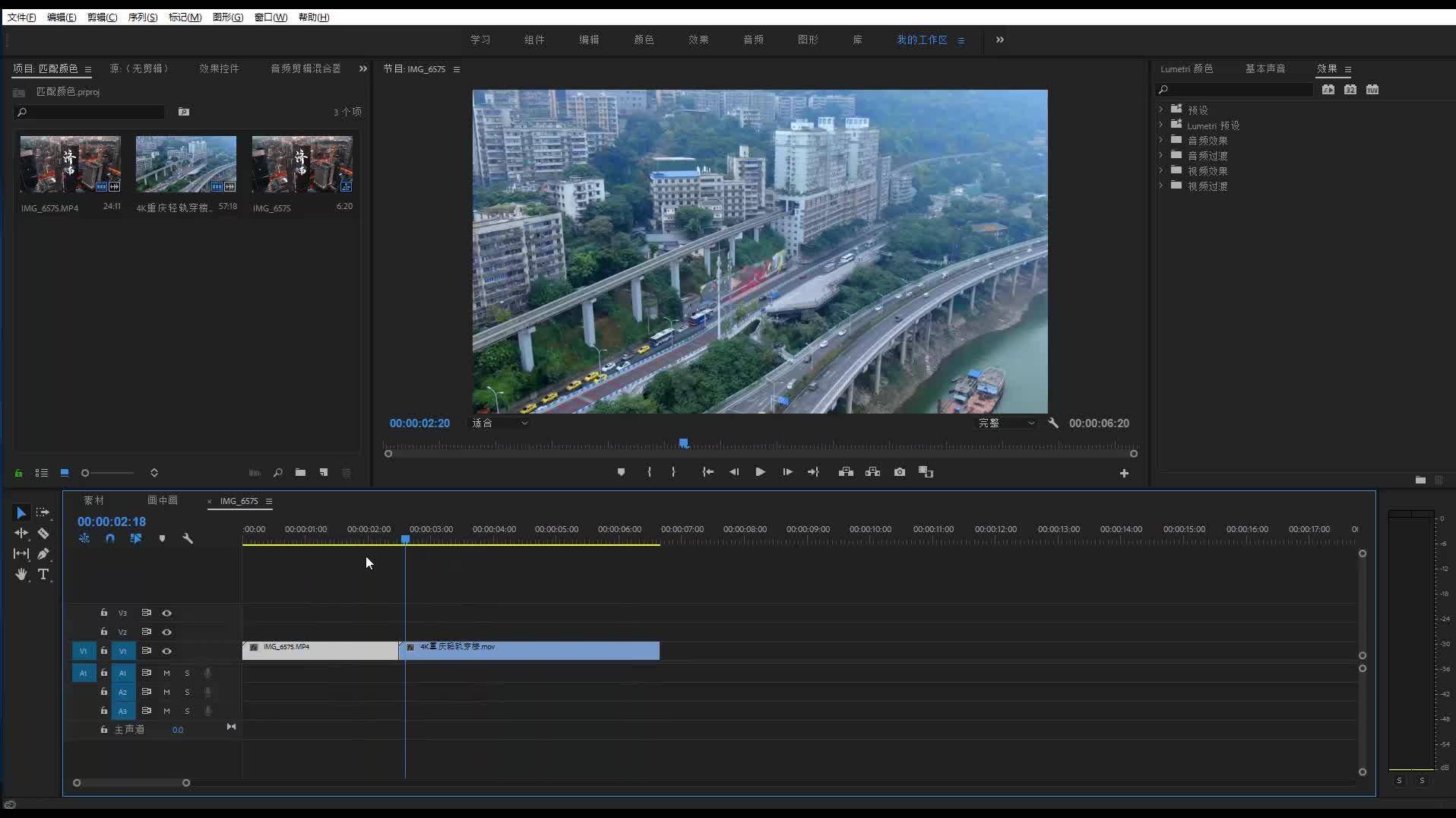1456x818 pixels.
Task: Open the 完整 playback resolution dropdown
Action: click(1005, 423)
